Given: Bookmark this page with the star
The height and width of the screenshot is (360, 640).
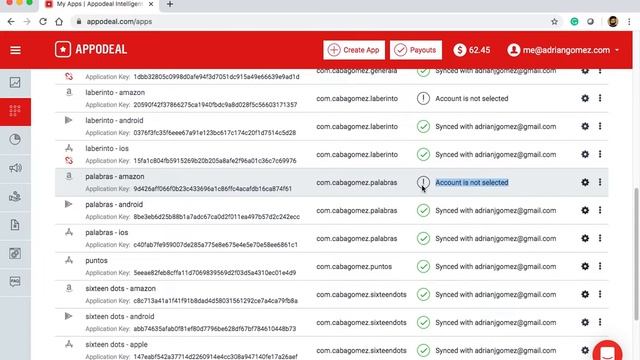Looking at the screenshot, I should 554,22.
